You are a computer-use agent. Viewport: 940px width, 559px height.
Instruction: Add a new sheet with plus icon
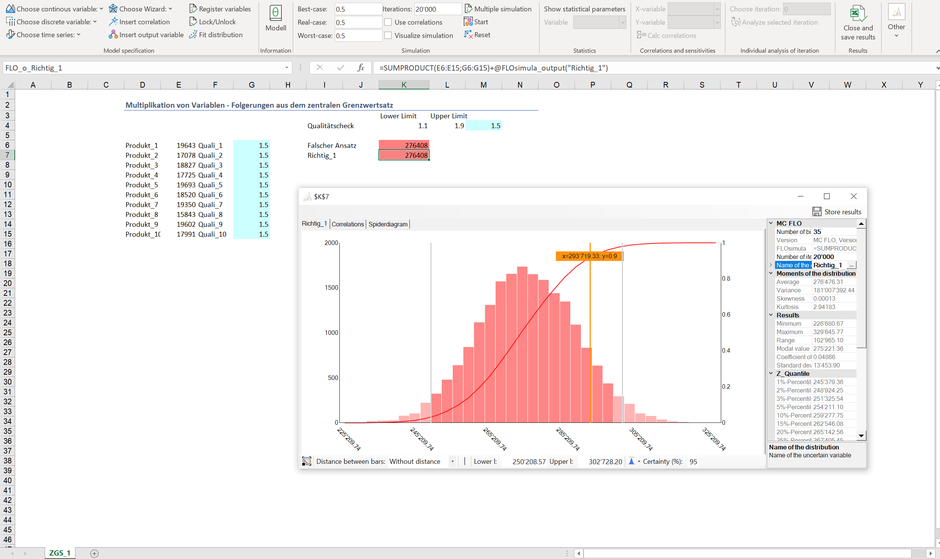point(94,553)
